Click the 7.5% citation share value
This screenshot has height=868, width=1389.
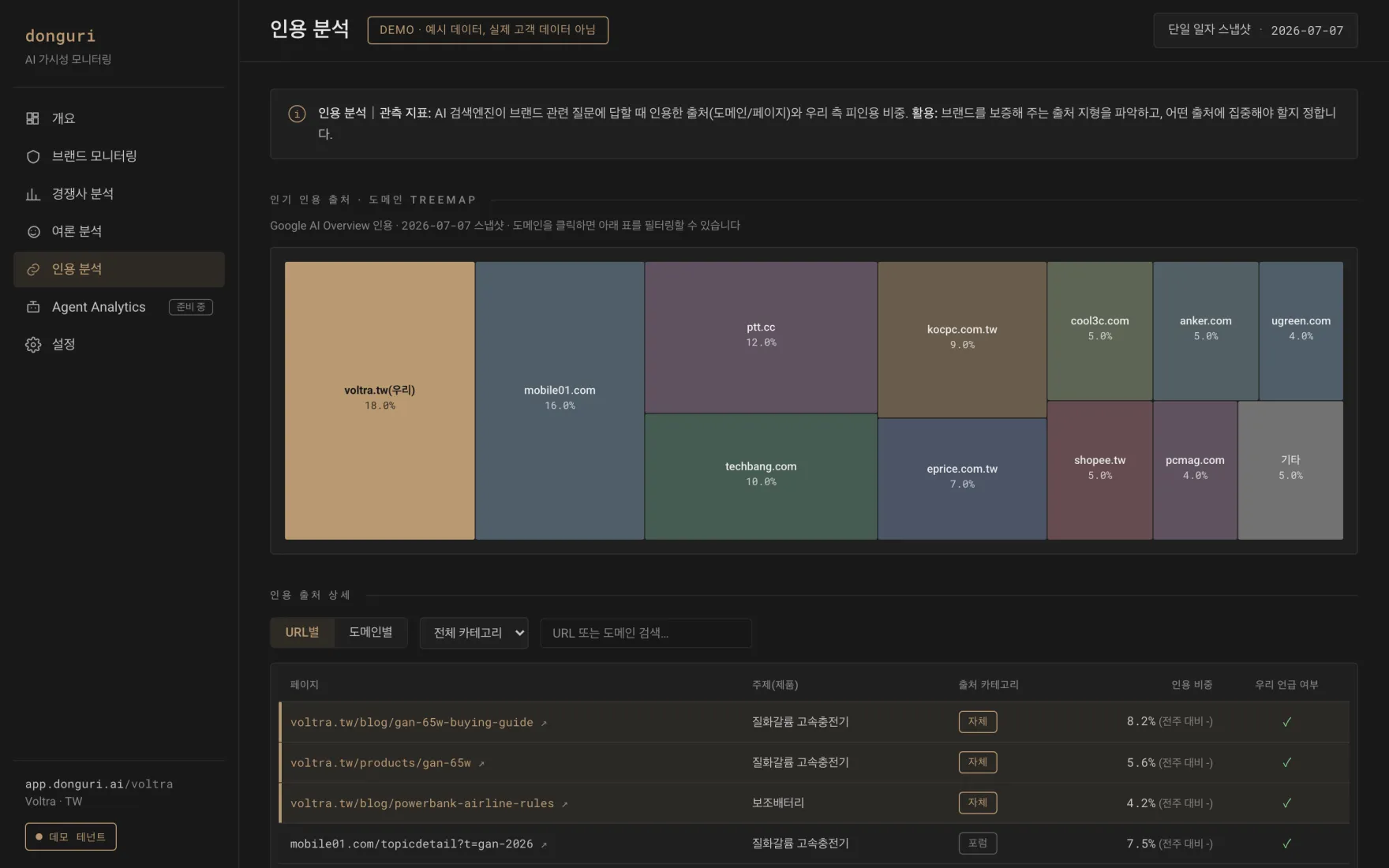[x=1140, y=844]
